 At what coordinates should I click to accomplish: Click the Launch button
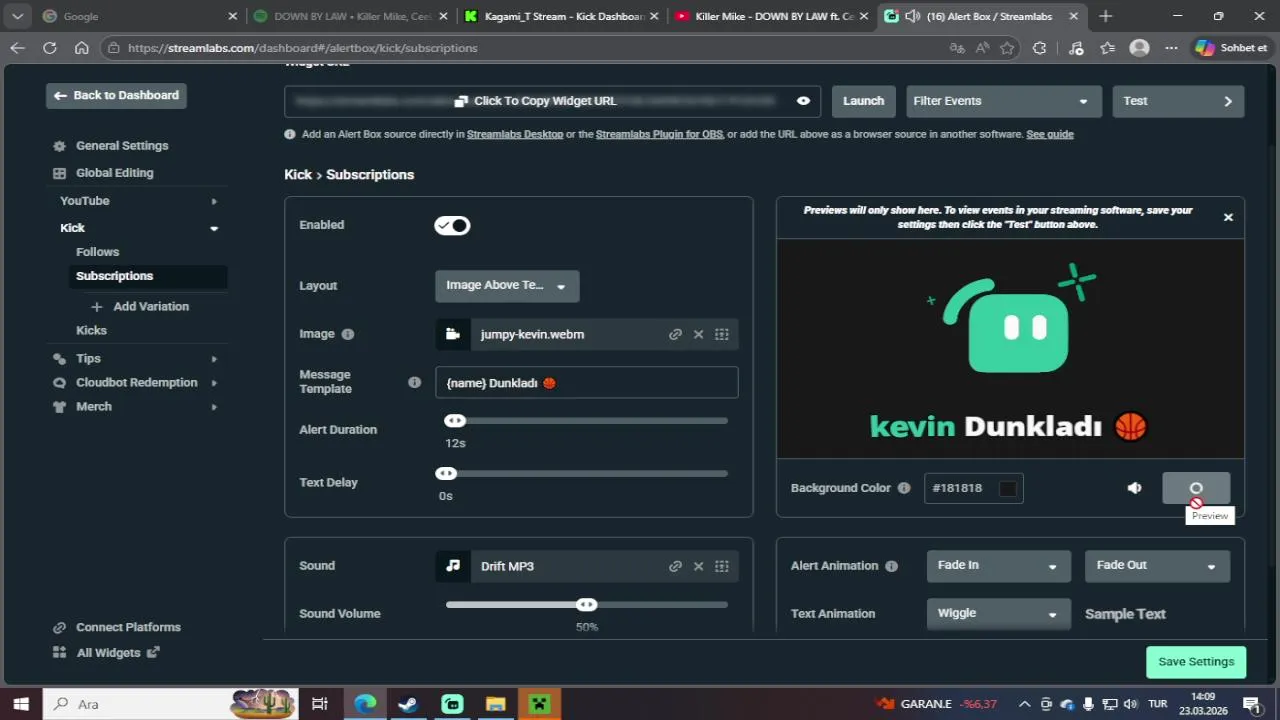click(x=863, y=101)
